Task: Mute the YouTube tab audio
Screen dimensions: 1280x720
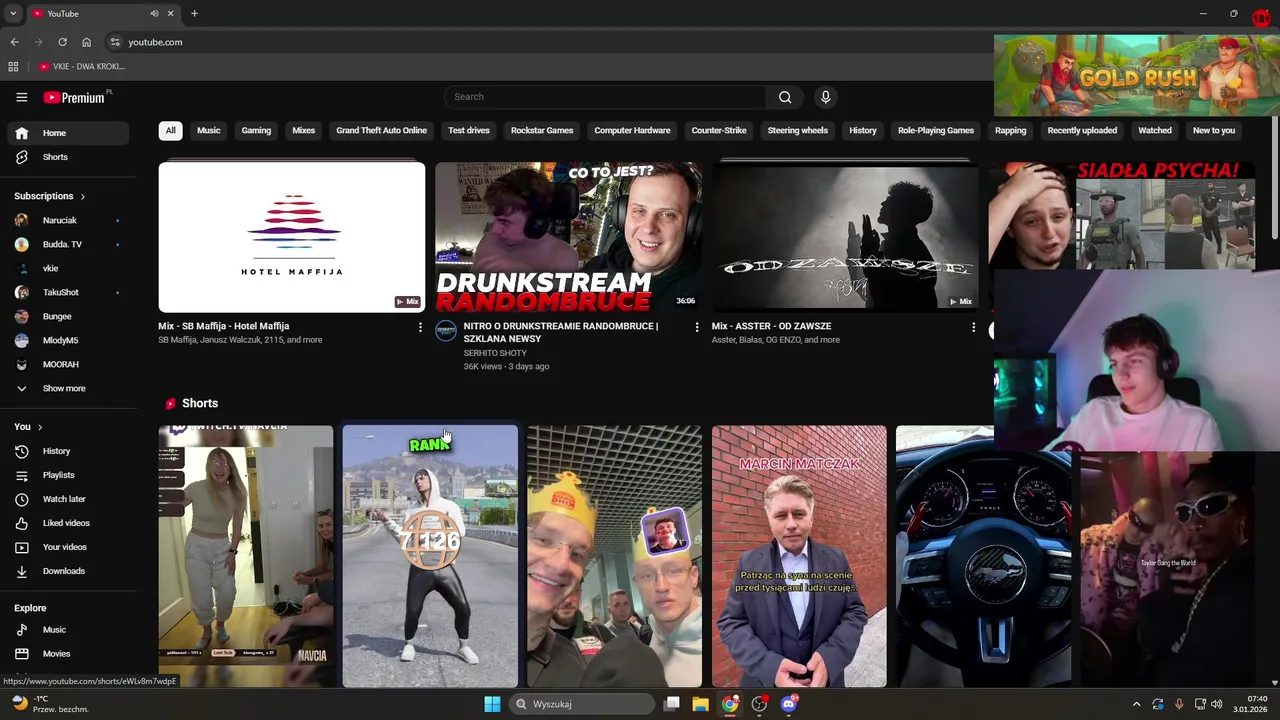Action: tap(154, 13)
